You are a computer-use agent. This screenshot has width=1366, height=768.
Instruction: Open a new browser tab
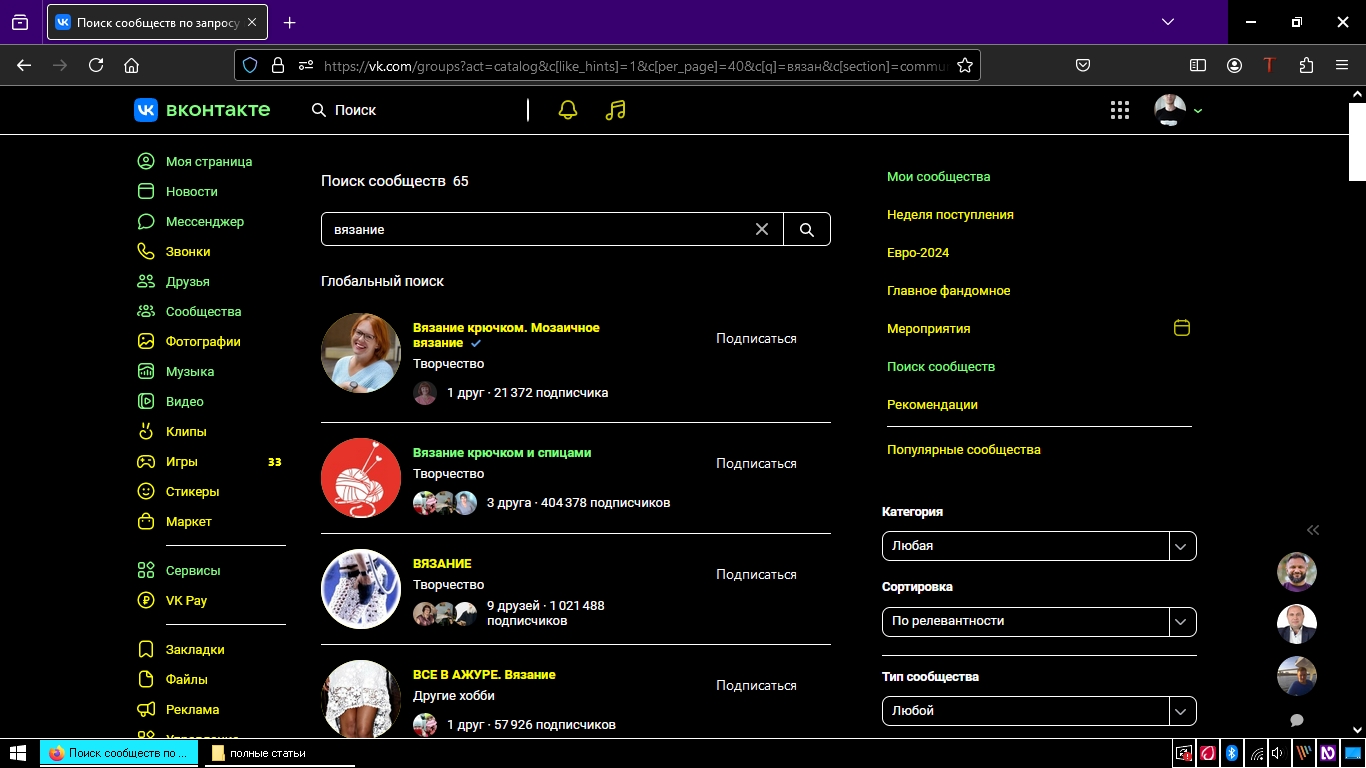pyautogui.click(x=289, y=22)
